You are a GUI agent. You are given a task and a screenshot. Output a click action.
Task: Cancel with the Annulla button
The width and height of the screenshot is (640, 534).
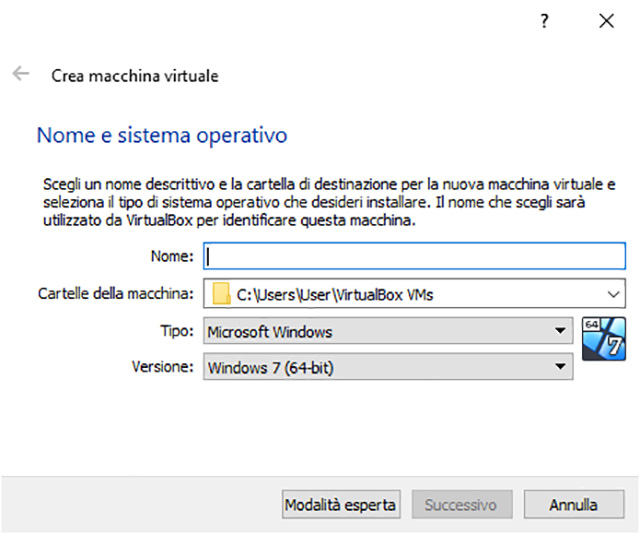pyautogui.click(x=573, y=505)
